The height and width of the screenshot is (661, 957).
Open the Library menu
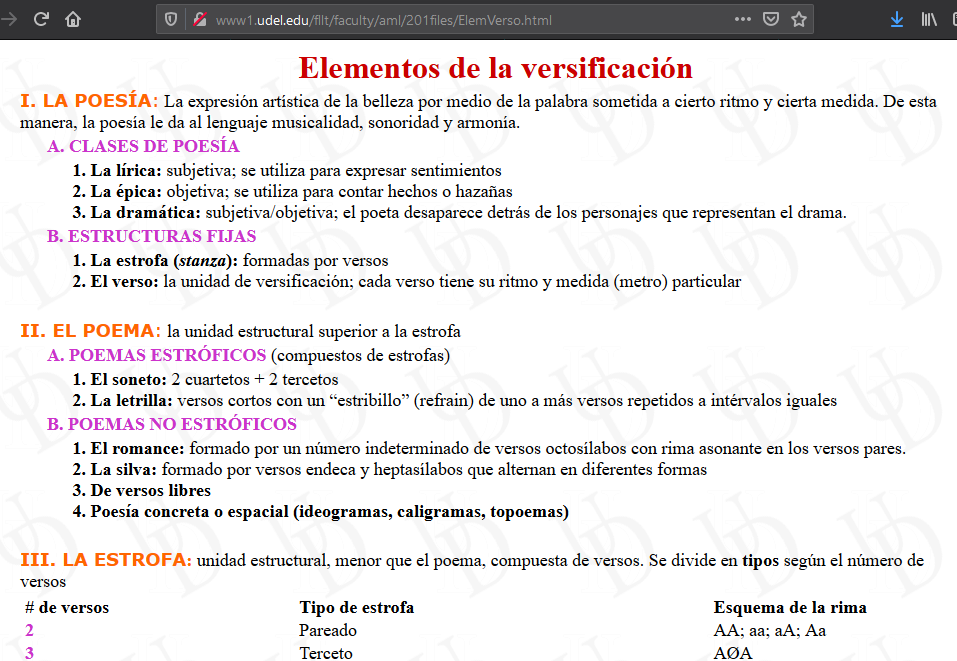click(x=929, y=19)
